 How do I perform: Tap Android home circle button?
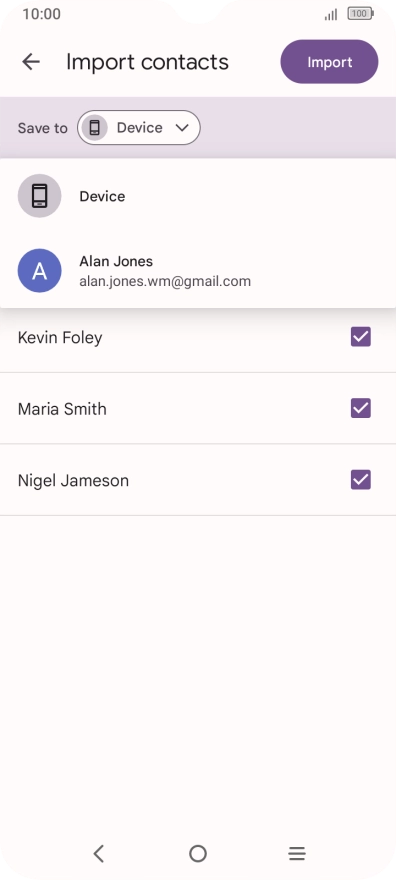tap(198, 854)
